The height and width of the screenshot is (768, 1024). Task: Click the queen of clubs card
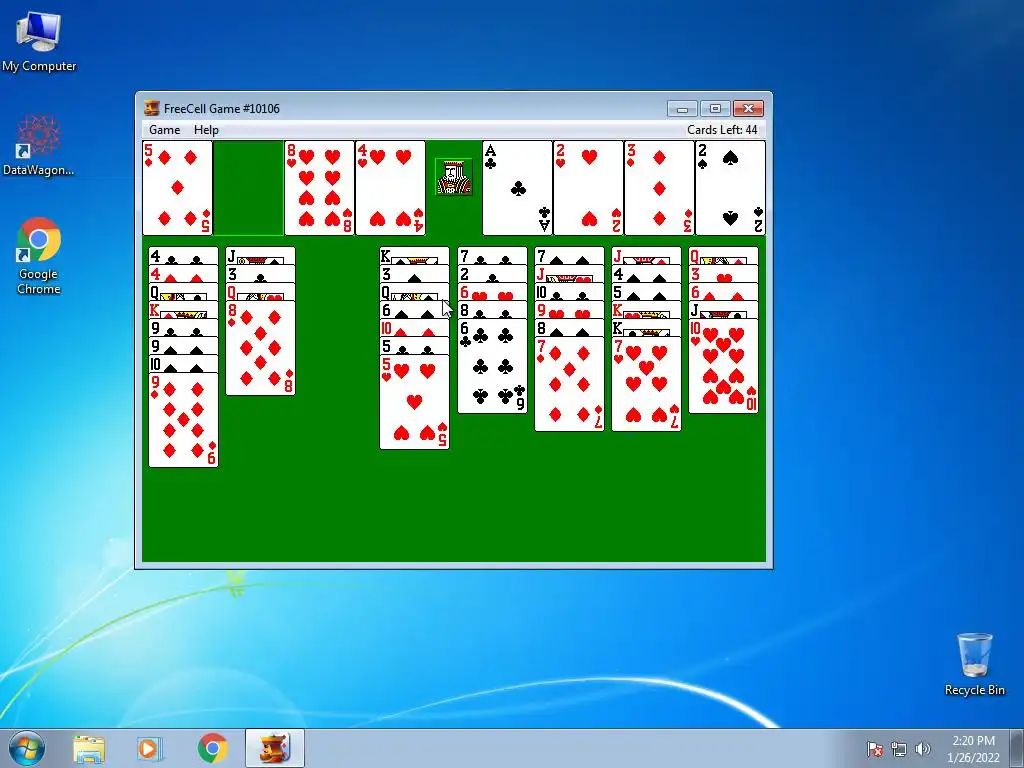(184, 292)
